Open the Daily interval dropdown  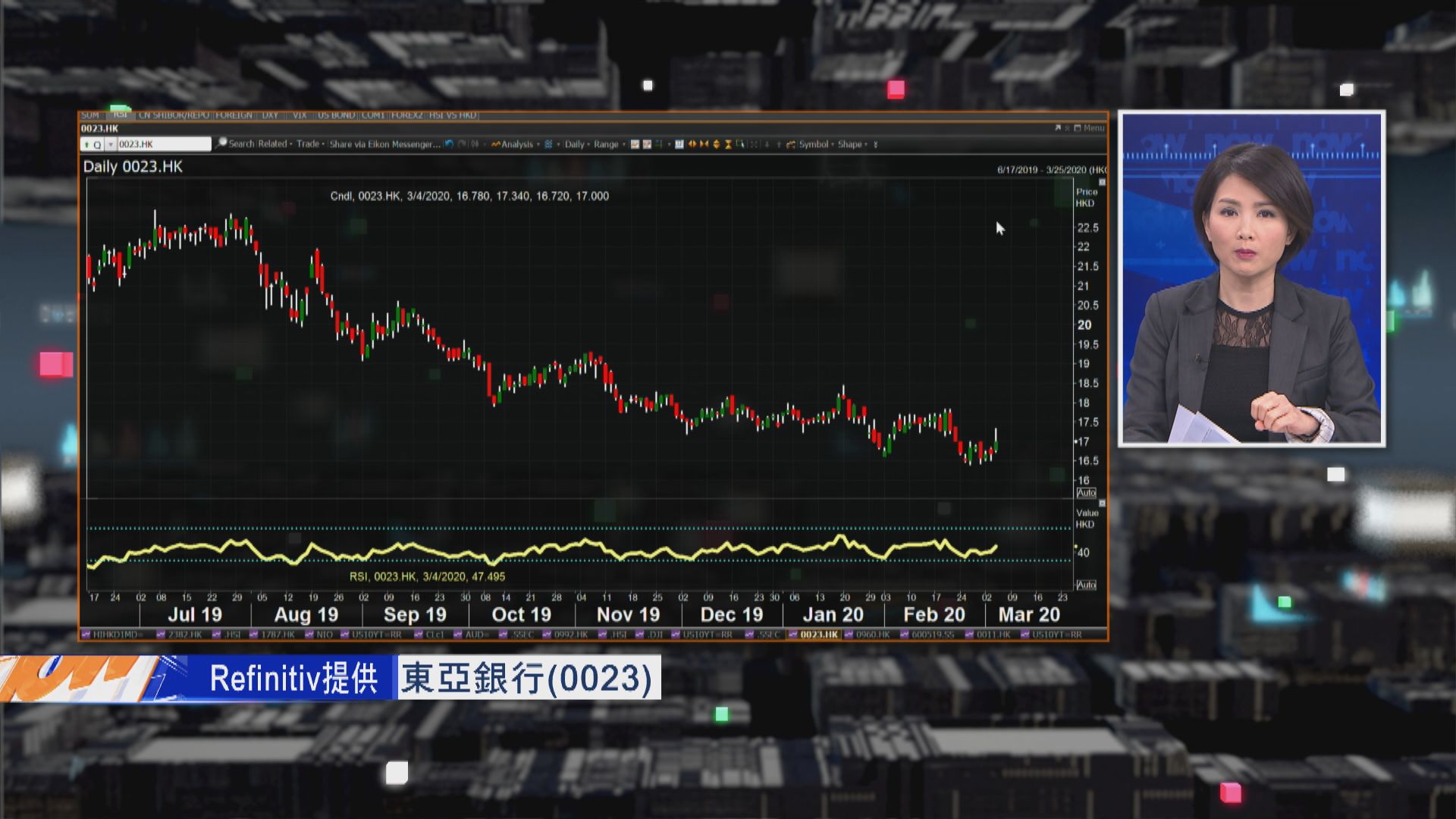[x=576, y=144]
